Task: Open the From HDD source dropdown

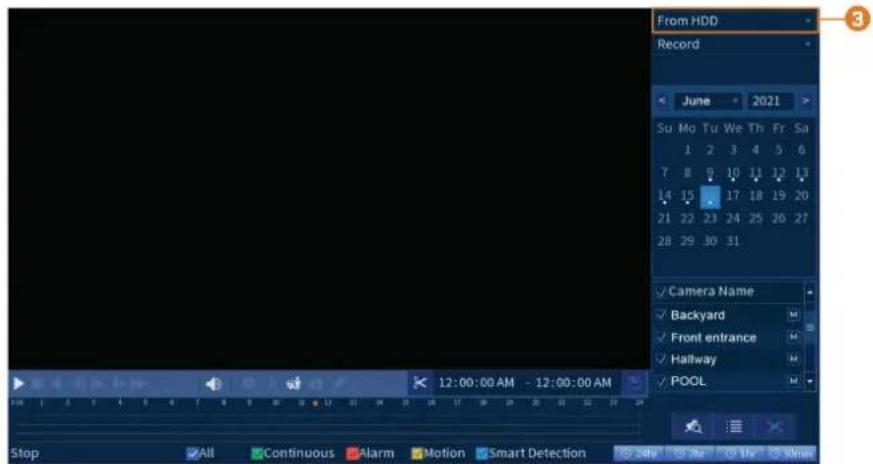Action: [x=734, y=21]
